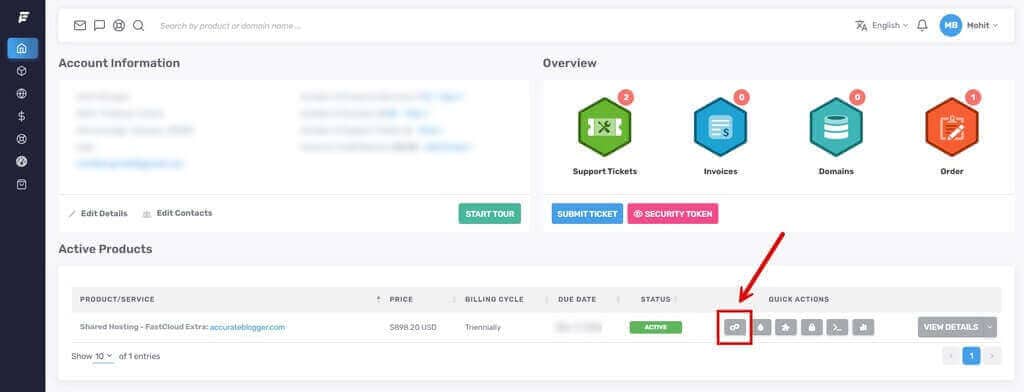Click the water drop quick action icon
The height and width of the screenshot is (392, 1024).
(762, 327)
